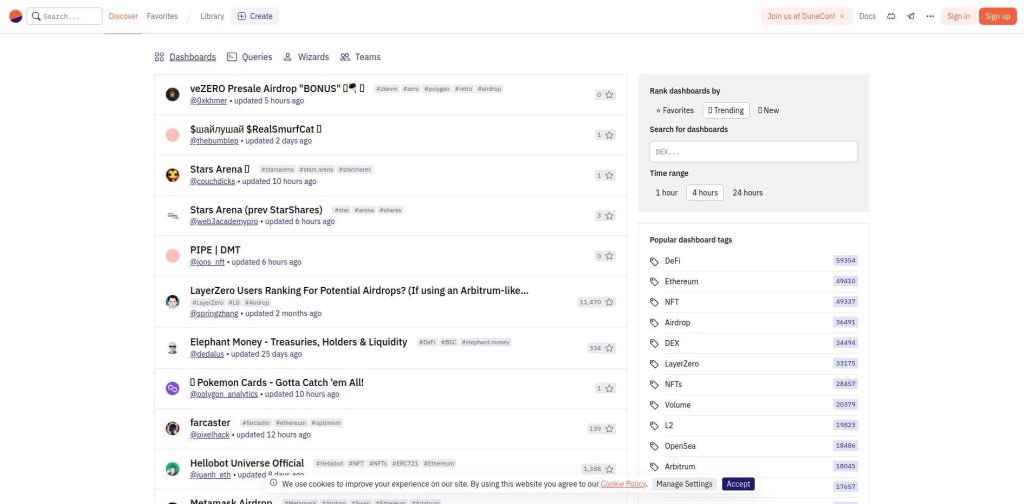Screen dimensions: 1024x504
Task: Open the @web3academypro author profile
Action: point(224,221)
